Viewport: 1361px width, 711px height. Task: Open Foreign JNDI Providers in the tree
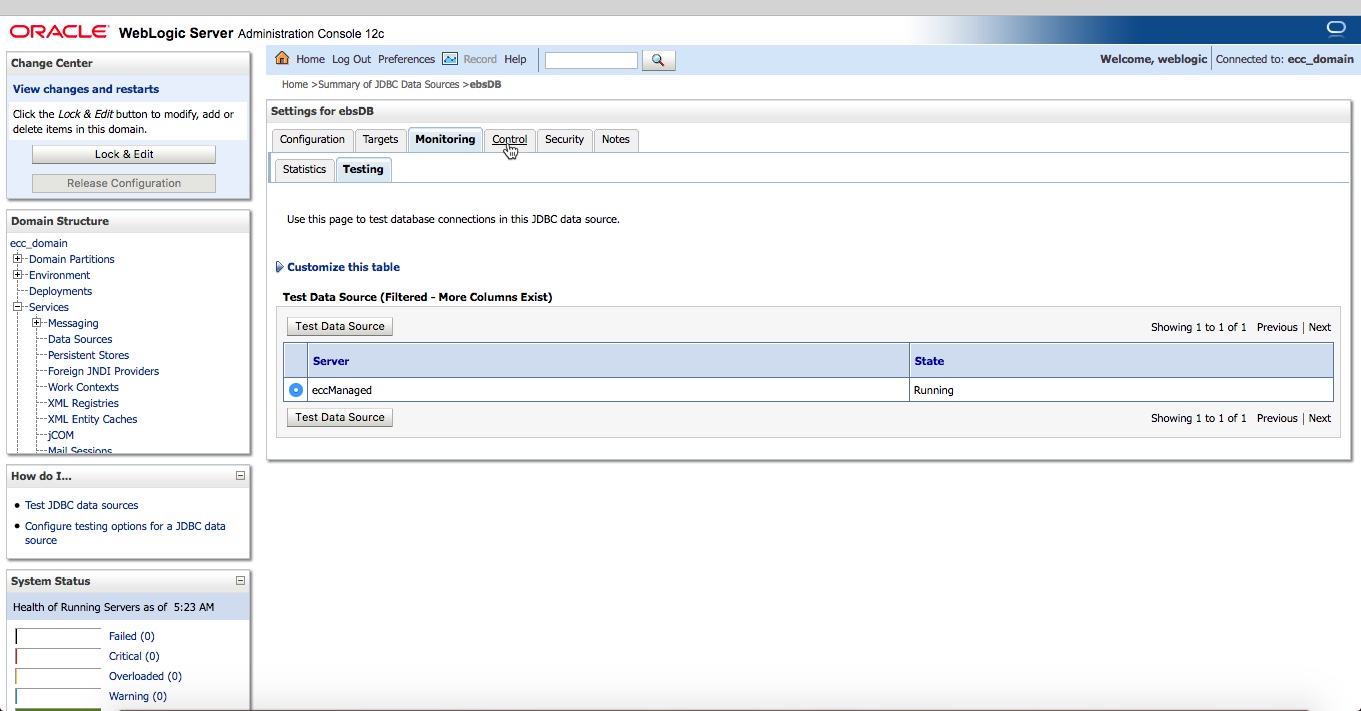coord(103,371)
